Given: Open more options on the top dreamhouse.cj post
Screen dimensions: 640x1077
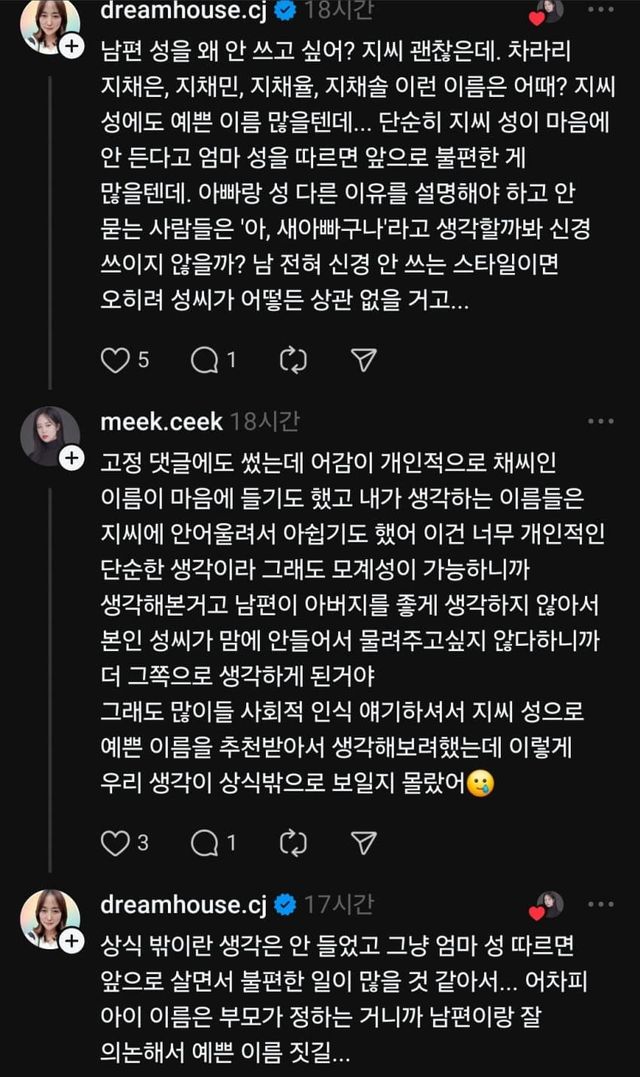Looking at the screenshot, I should coord(601,10).
